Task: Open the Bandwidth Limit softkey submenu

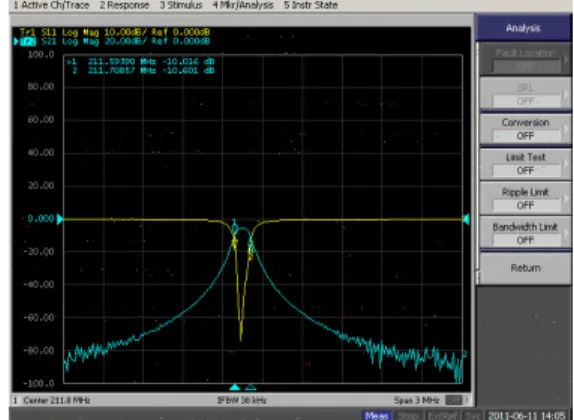Action: pos(525,233)
